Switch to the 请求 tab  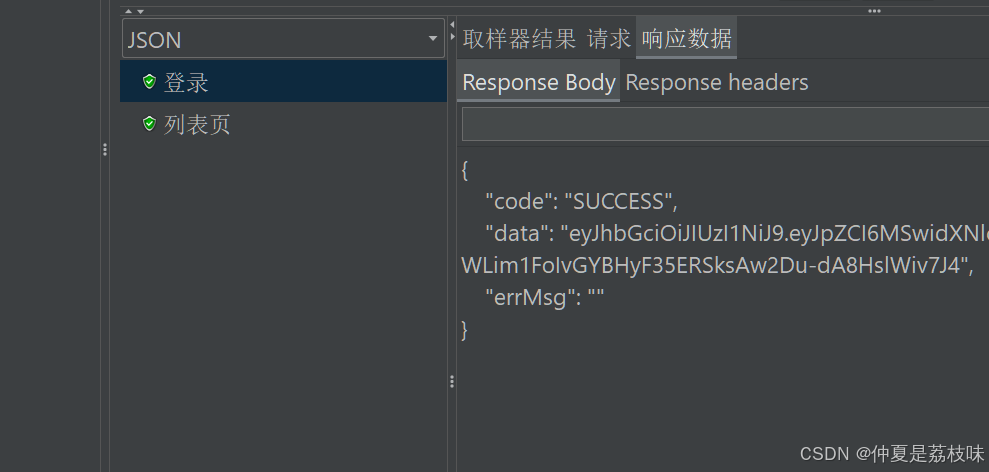[609, 38]
